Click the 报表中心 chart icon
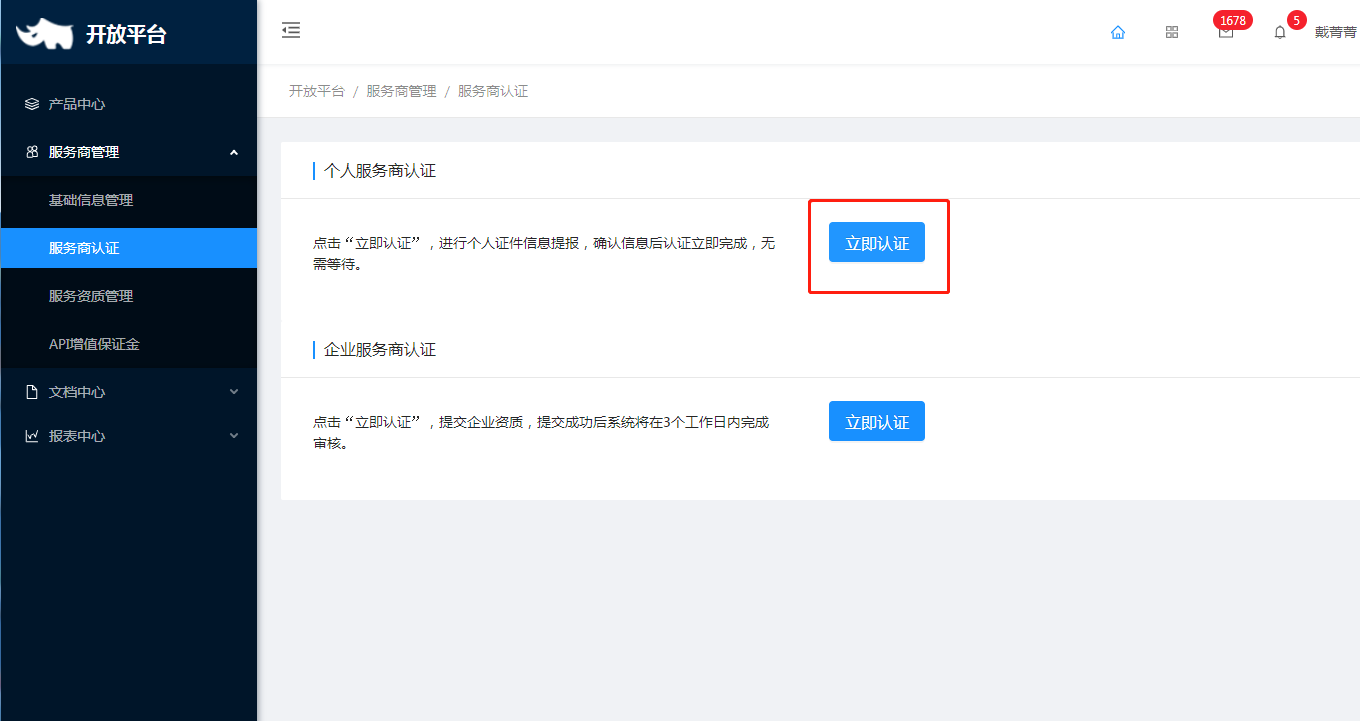1360x721 pixels. pos(32,436)
